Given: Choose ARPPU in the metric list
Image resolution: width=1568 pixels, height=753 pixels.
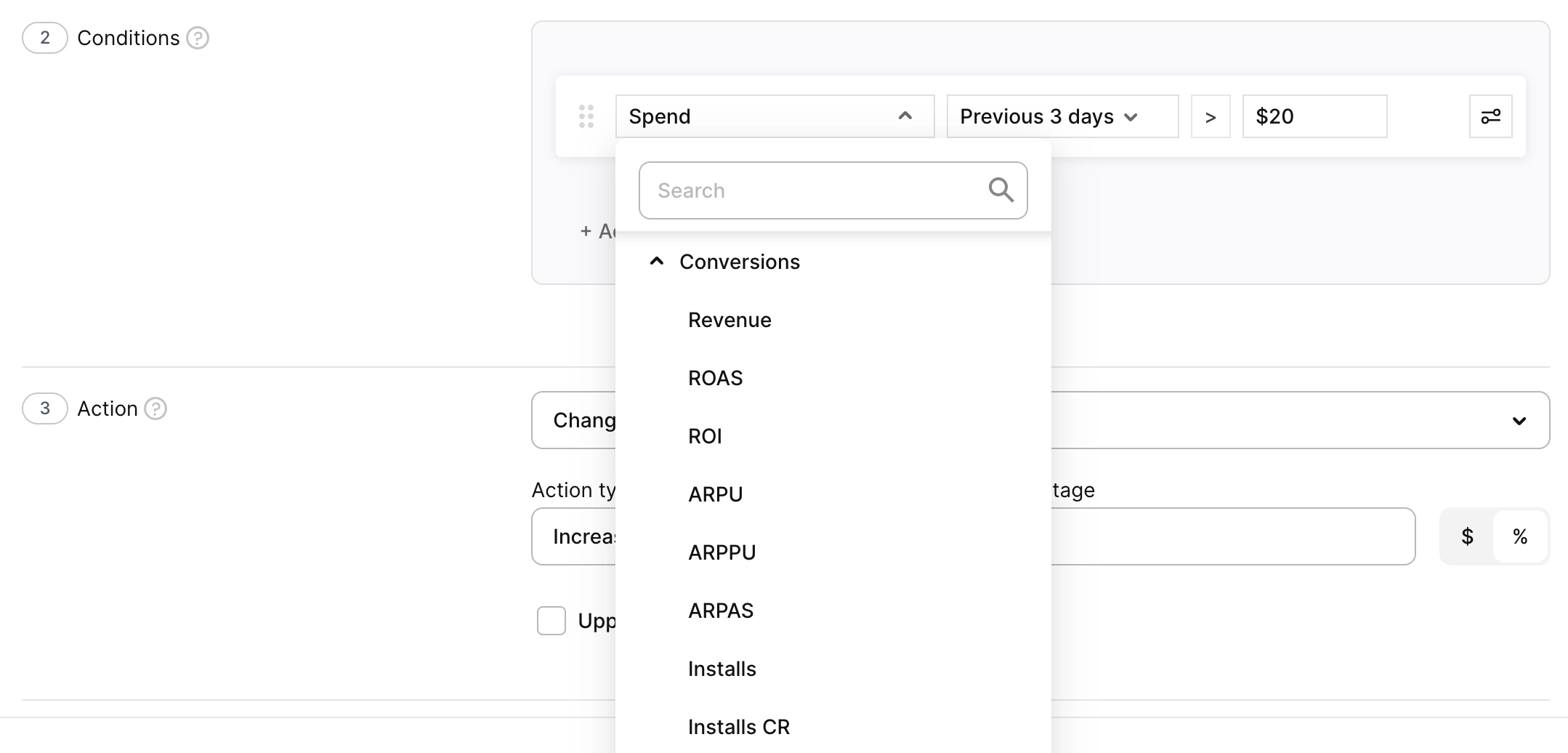Looking at the screenshot, I should (x=722, y=552).
